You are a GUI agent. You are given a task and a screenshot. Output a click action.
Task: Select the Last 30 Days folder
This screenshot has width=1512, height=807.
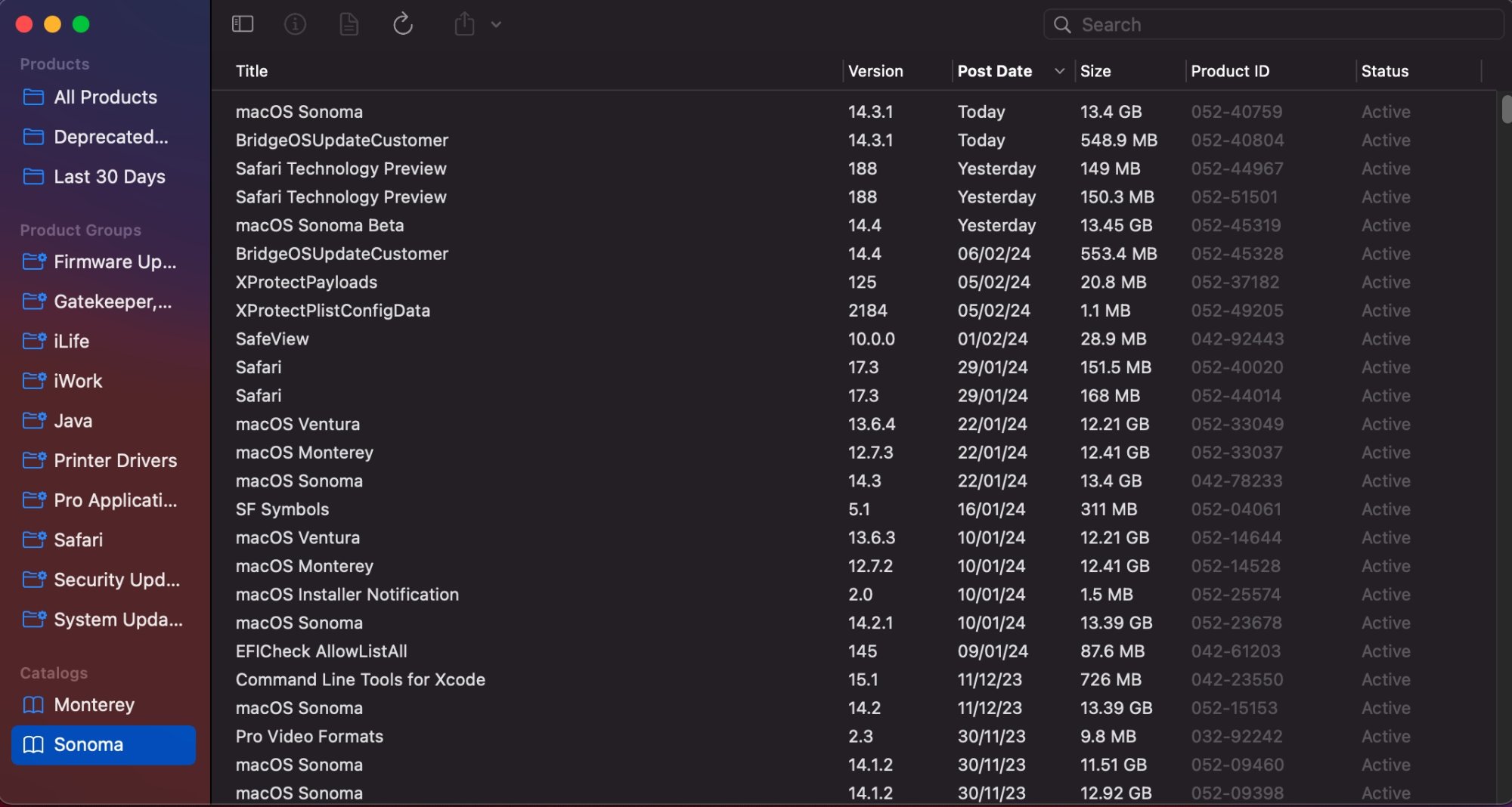(x=104, y=176)
